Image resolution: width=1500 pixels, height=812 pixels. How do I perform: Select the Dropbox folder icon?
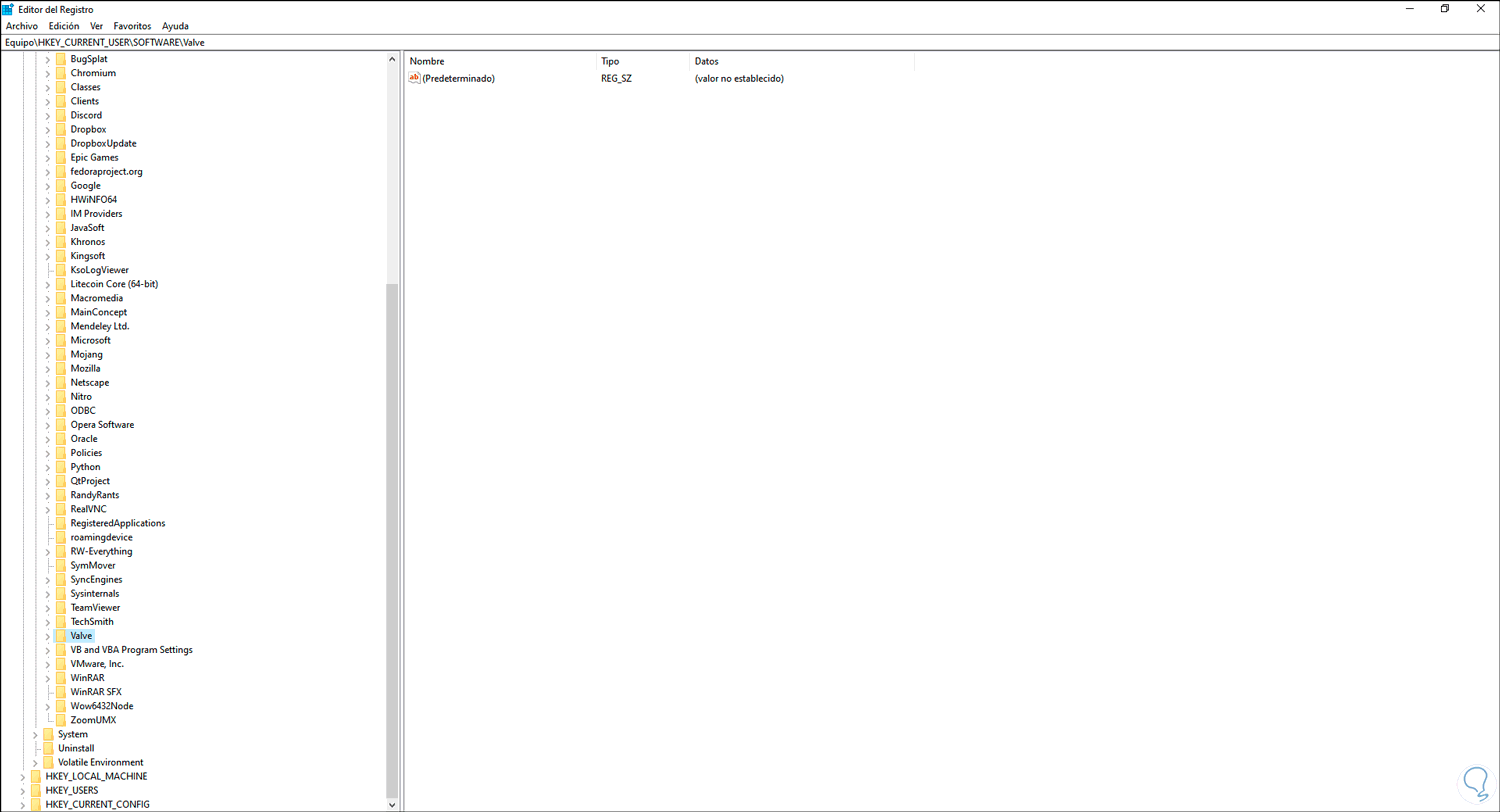pos(61,129)
